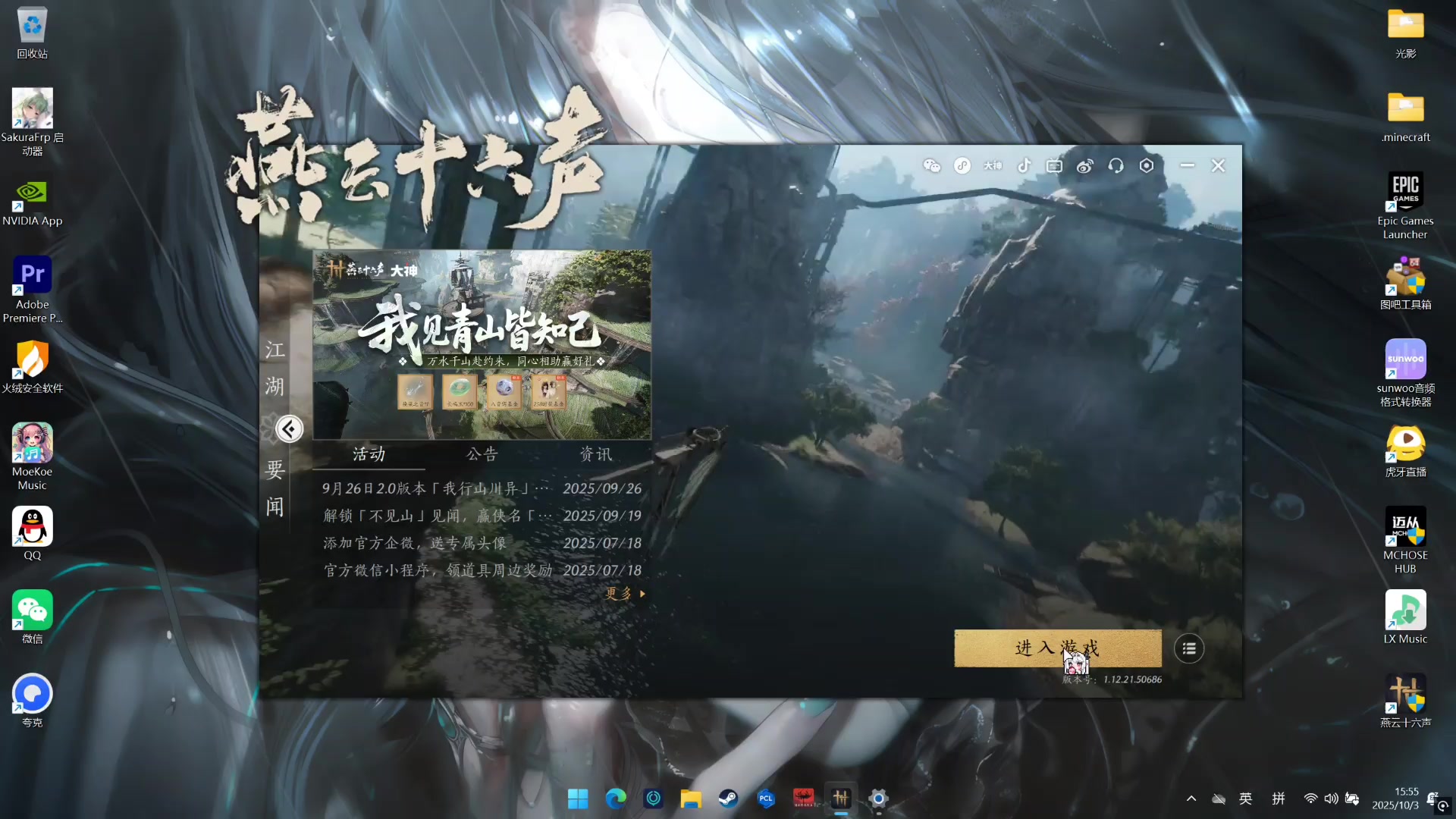Open the 大神 community icon
Image resolution: width=1456 pixels, height=819 pixels.
tap(993, 166)
